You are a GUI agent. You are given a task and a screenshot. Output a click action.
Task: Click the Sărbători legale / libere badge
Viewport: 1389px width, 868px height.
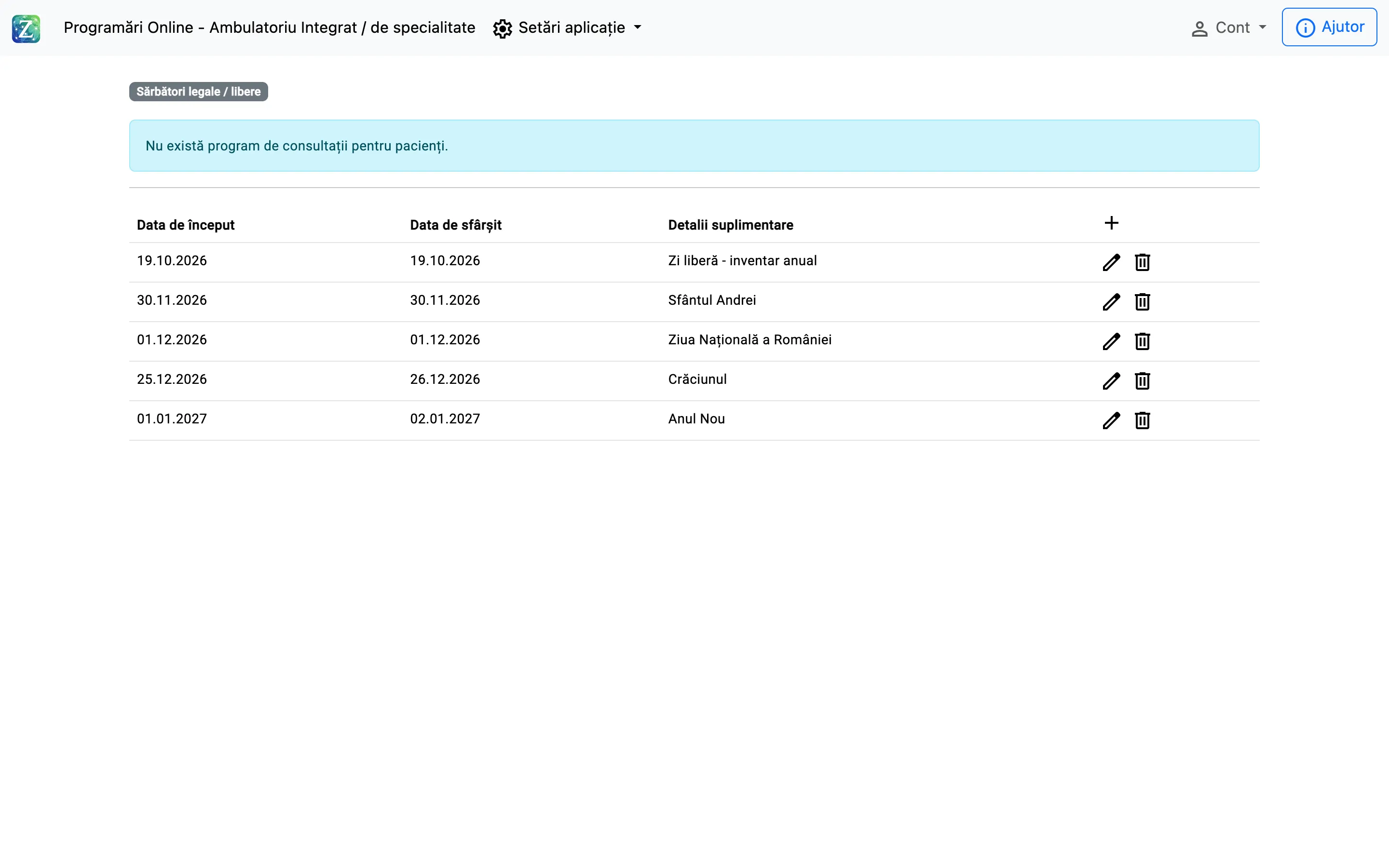click(x=199, y=92)
